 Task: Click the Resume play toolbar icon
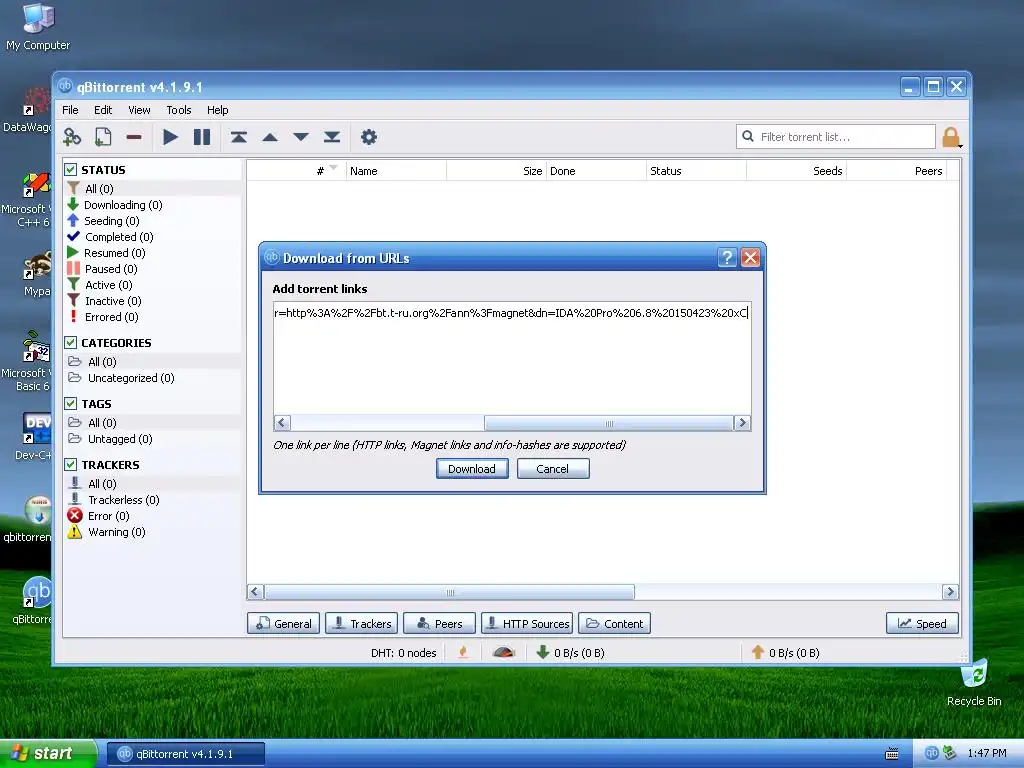click(x=170, y=137)
